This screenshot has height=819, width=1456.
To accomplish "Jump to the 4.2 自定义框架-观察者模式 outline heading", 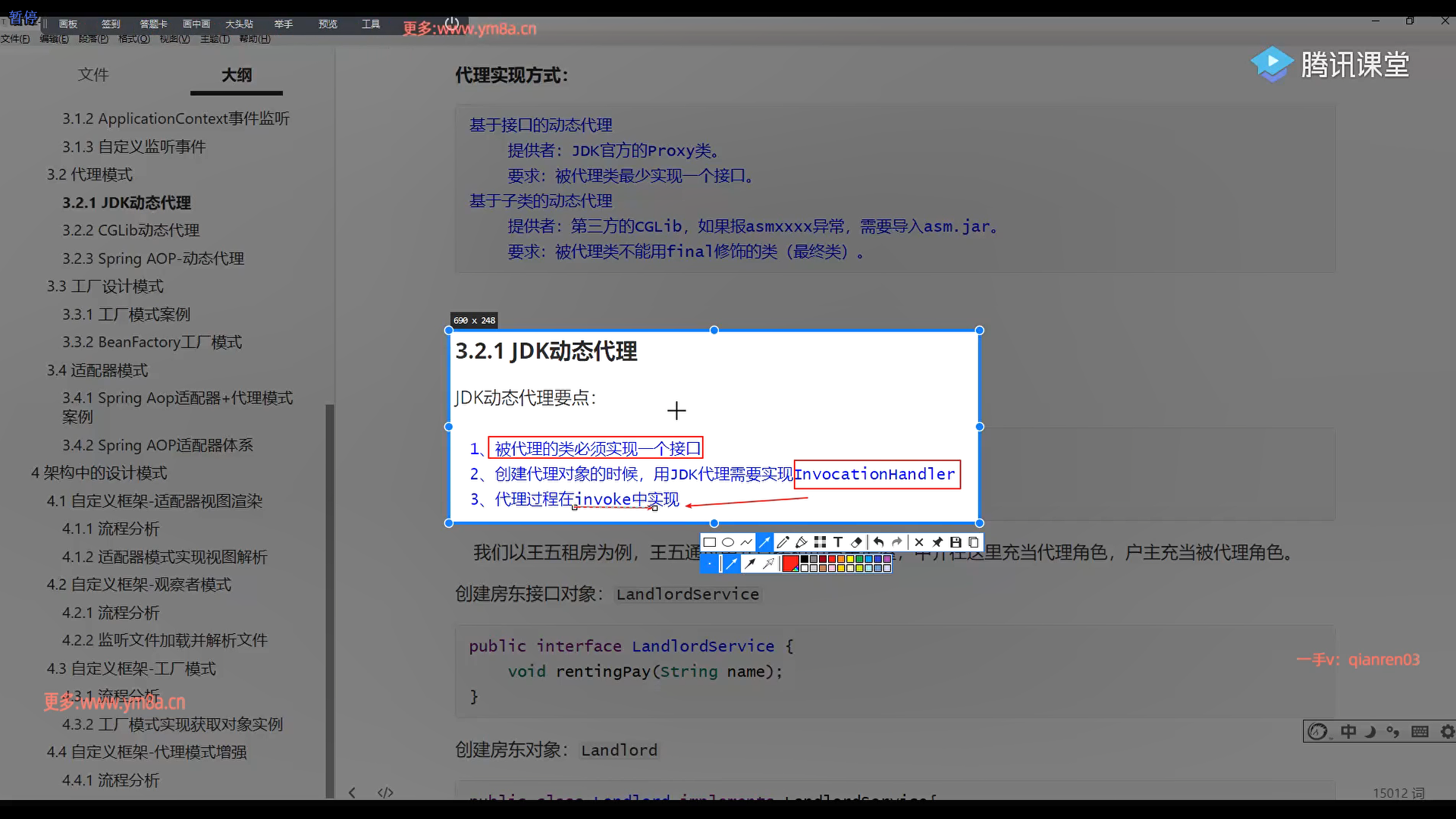I will point(139,585).
